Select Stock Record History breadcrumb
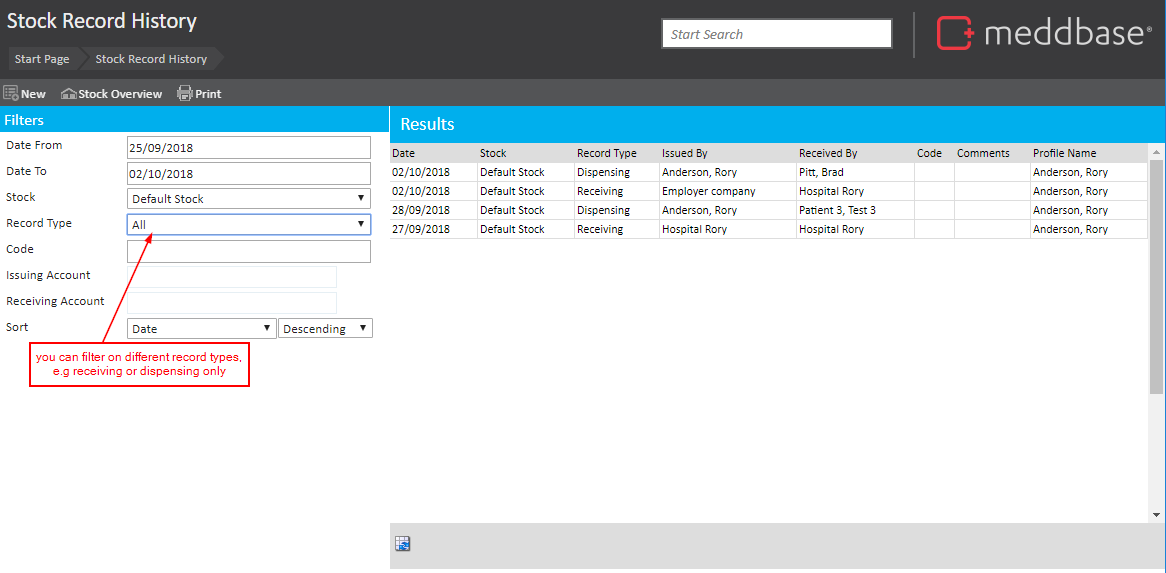The width and height of the screenshot is (1166, 573). pos(151,59)
